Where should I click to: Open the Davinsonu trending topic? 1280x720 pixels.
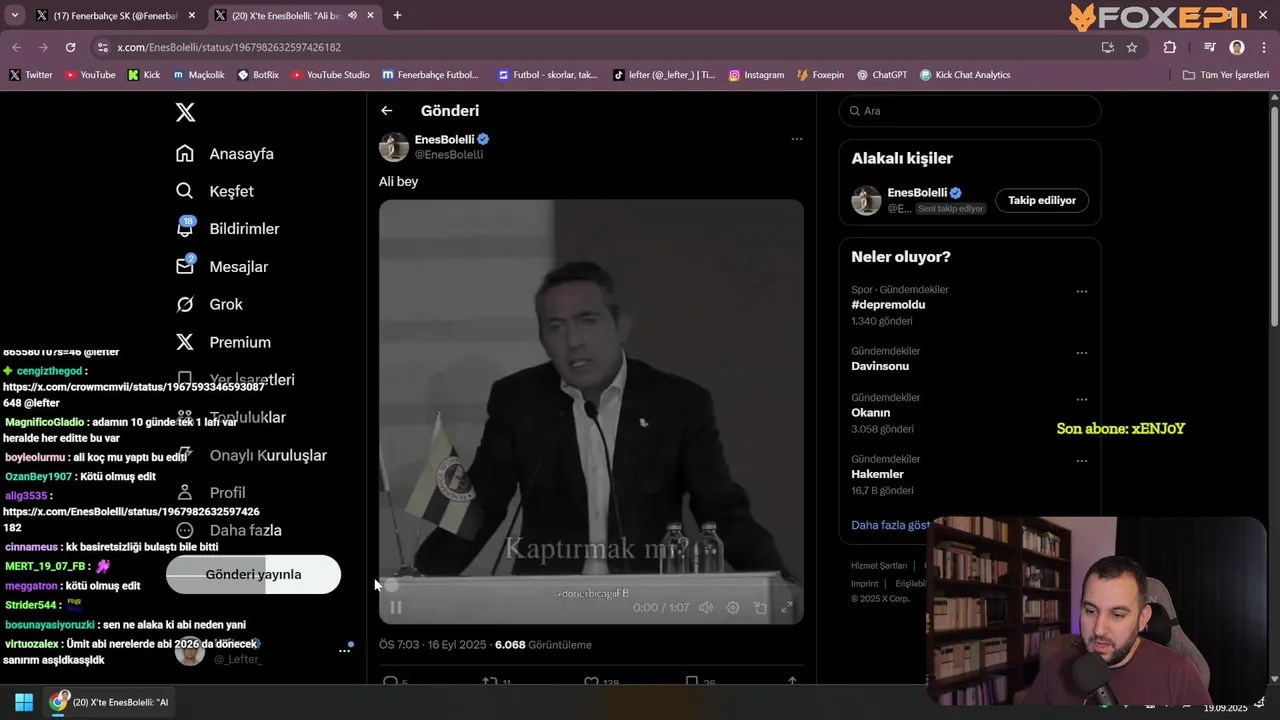(880, 366)
